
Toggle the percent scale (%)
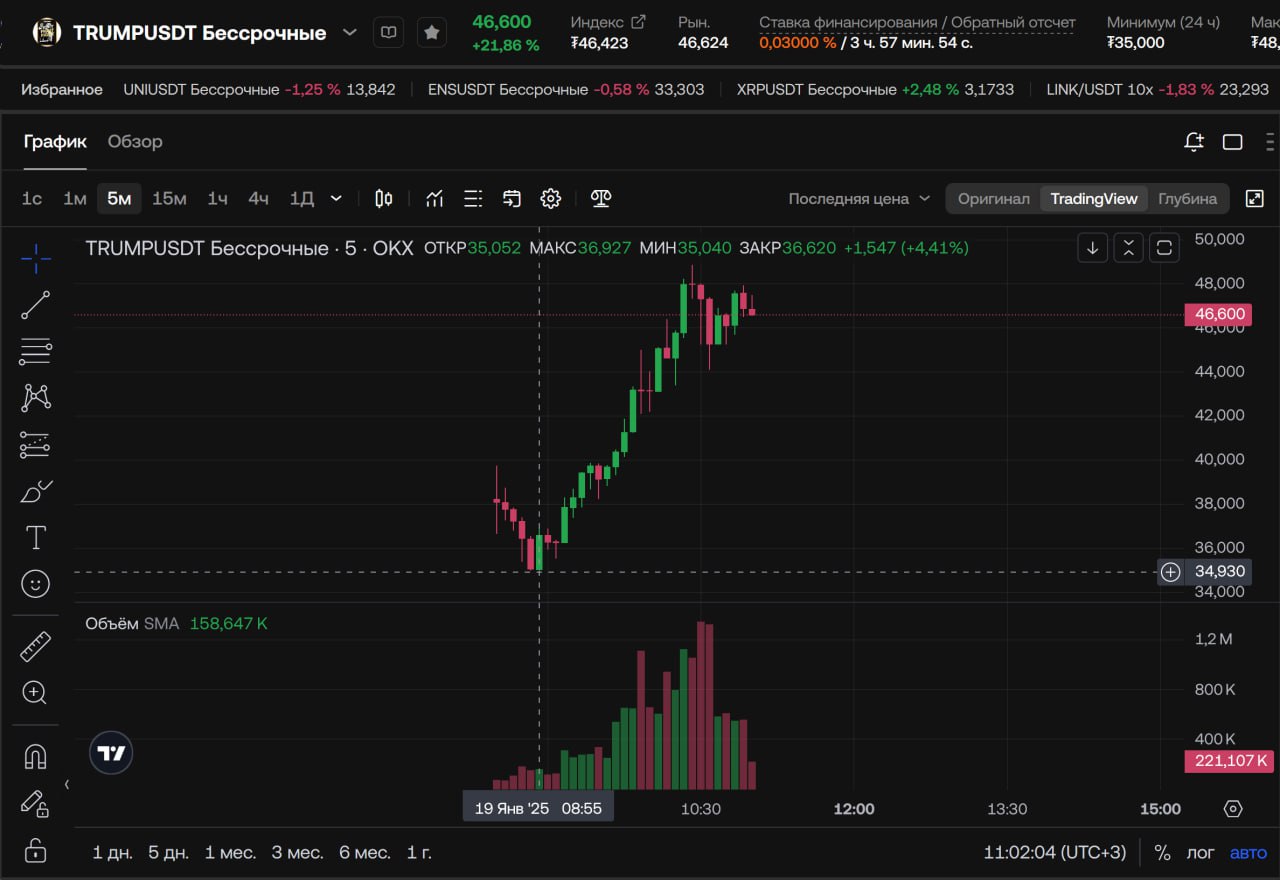pyautogui.click(x=1162, y=853)
